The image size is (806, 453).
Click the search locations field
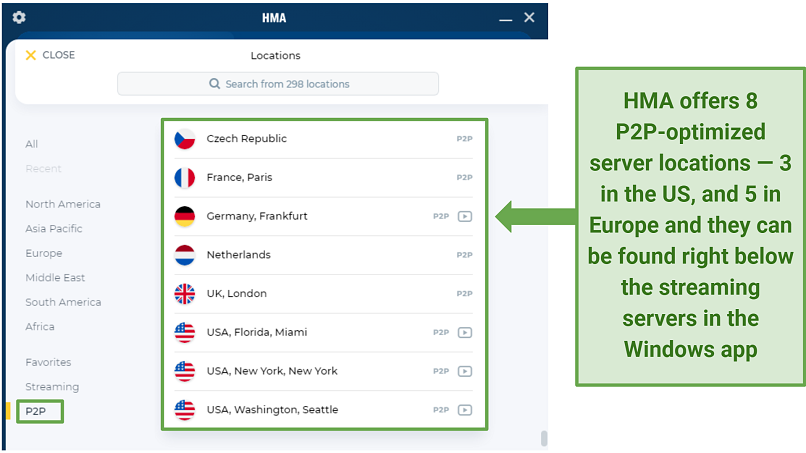(x=278, y=84)
